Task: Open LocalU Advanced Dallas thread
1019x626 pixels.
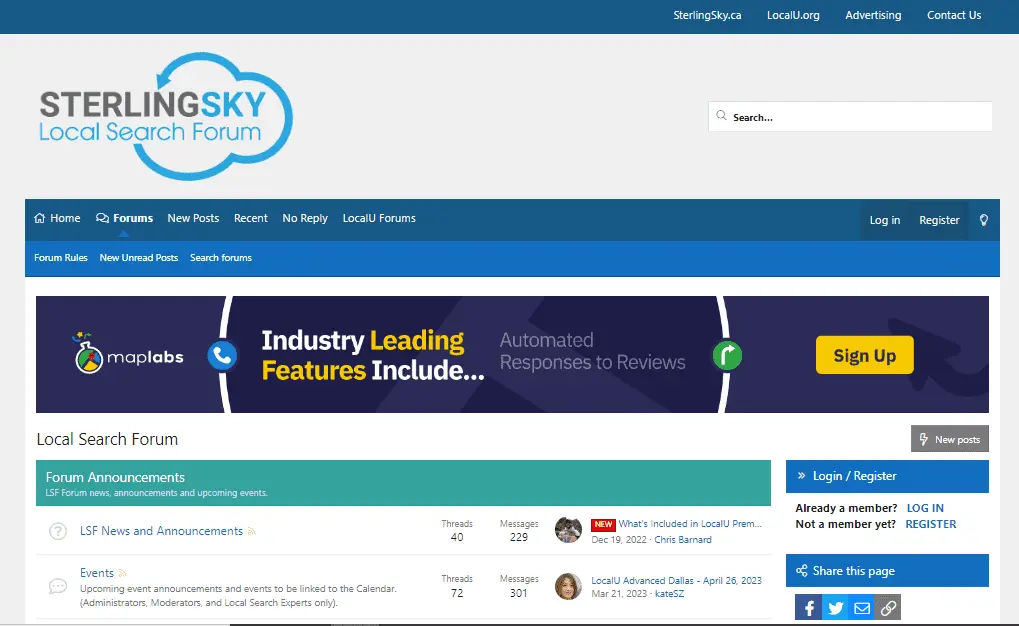Action: point(677,580)
